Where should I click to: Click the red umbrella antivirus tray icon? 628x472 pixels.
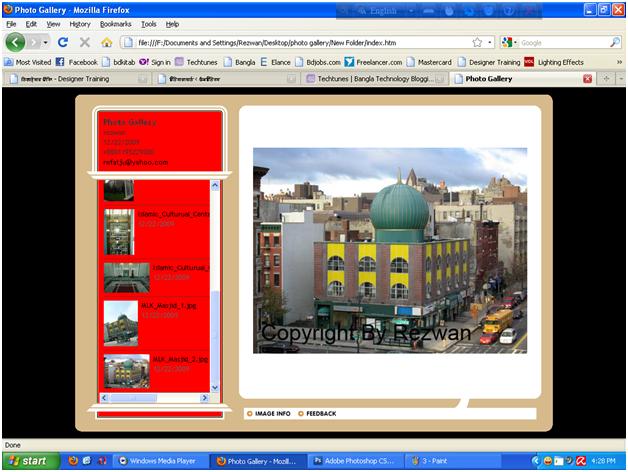tap(581, 461)
